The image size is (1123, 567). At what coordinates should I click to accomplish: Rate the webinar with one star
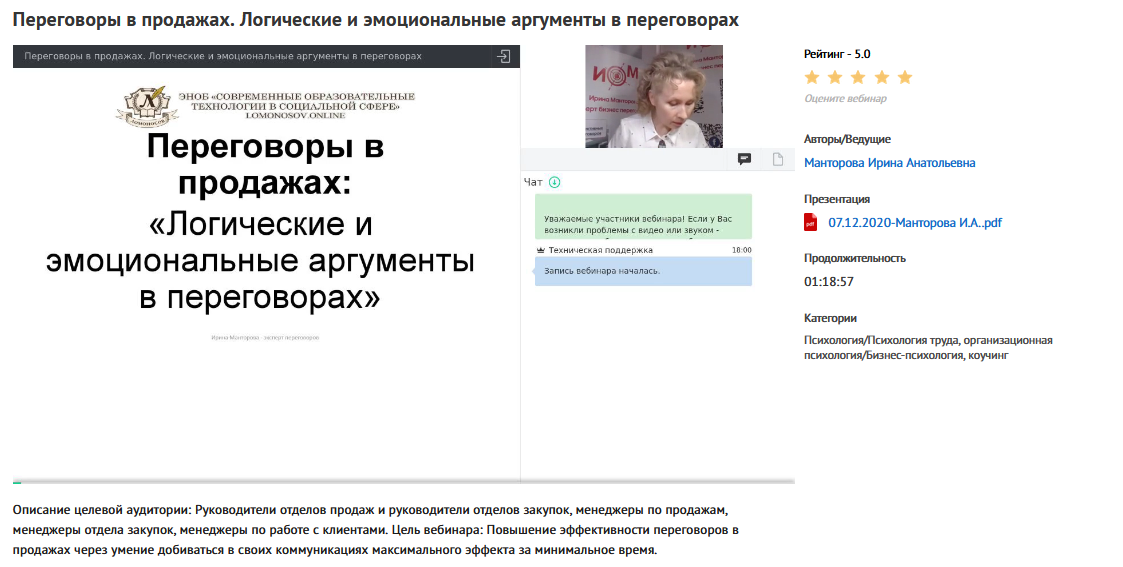click(812, 78)
